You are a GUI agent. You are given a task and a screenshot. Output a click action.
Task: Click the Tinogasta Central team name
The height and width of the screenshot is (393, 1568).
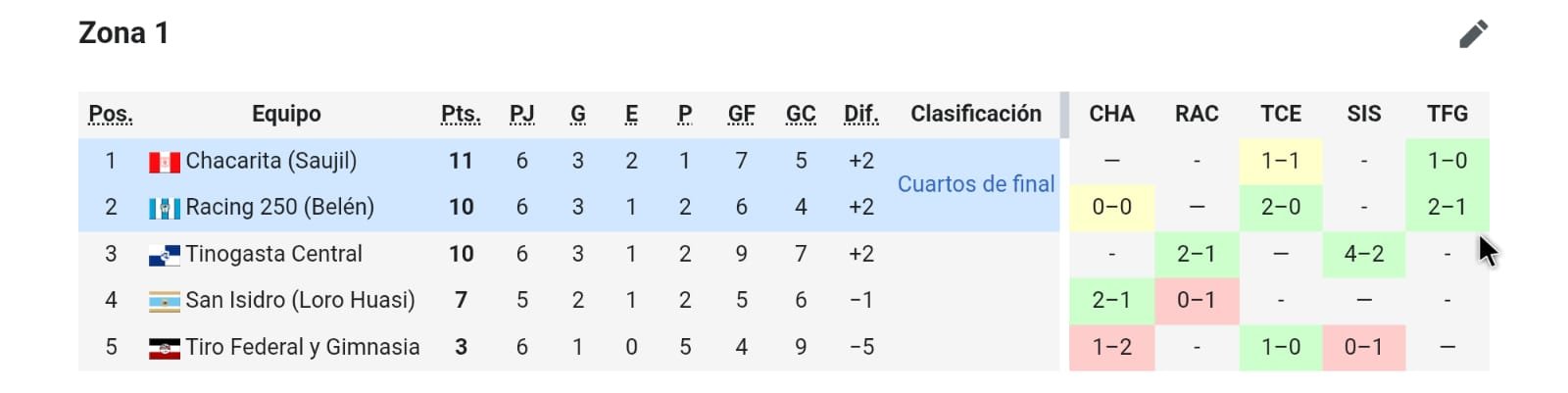tap(273, 255)
